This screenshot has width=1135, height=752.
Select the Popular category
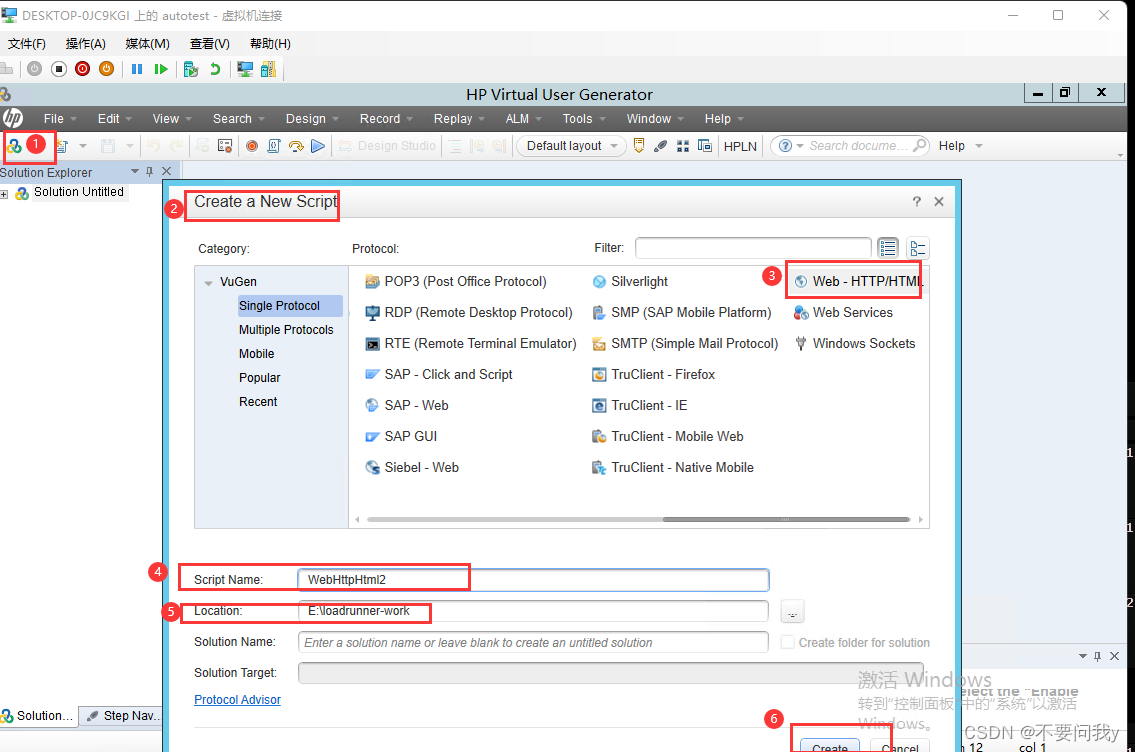pos(260,377)
